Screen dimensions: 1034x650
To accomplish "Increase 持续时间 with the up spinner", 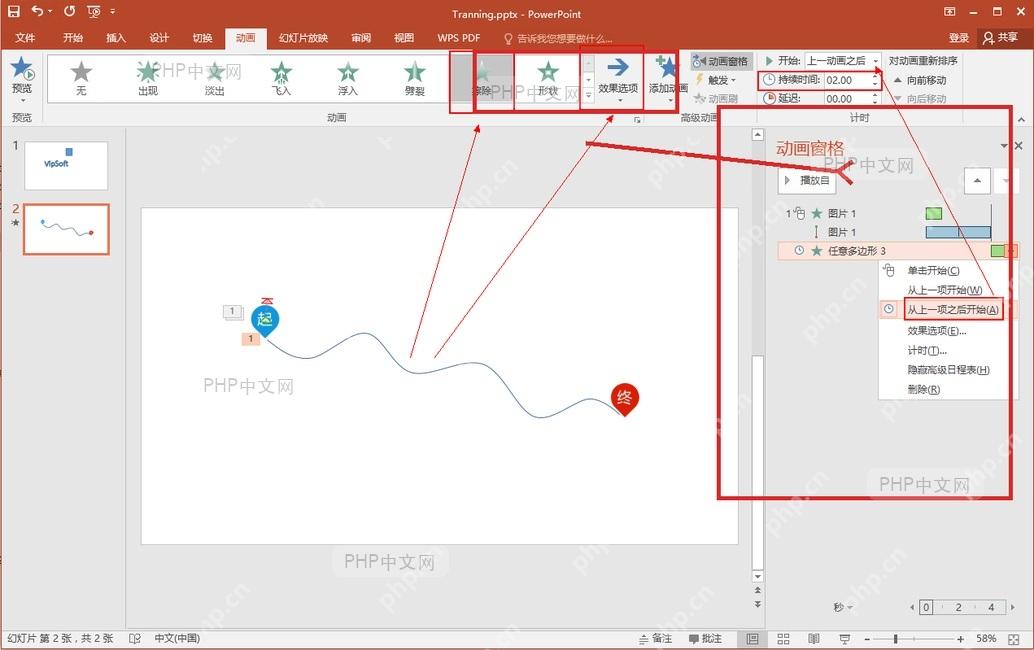I will [875, 76].
